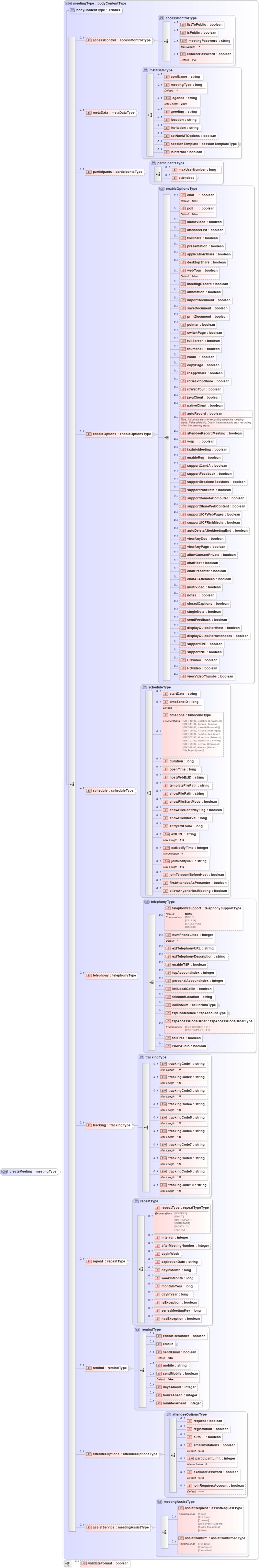The width and height of the screenshot is (259, 1568).
Task: Select the repeat : repeatType element
Action: tap(107, 1261)
